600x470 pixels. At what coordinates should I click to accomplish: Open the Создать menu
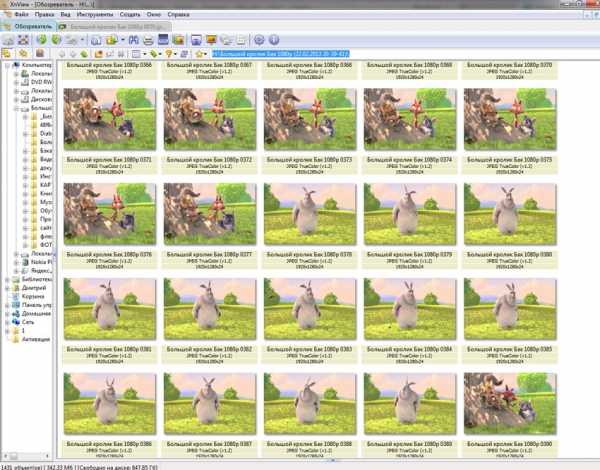click(x=130, y=15)
